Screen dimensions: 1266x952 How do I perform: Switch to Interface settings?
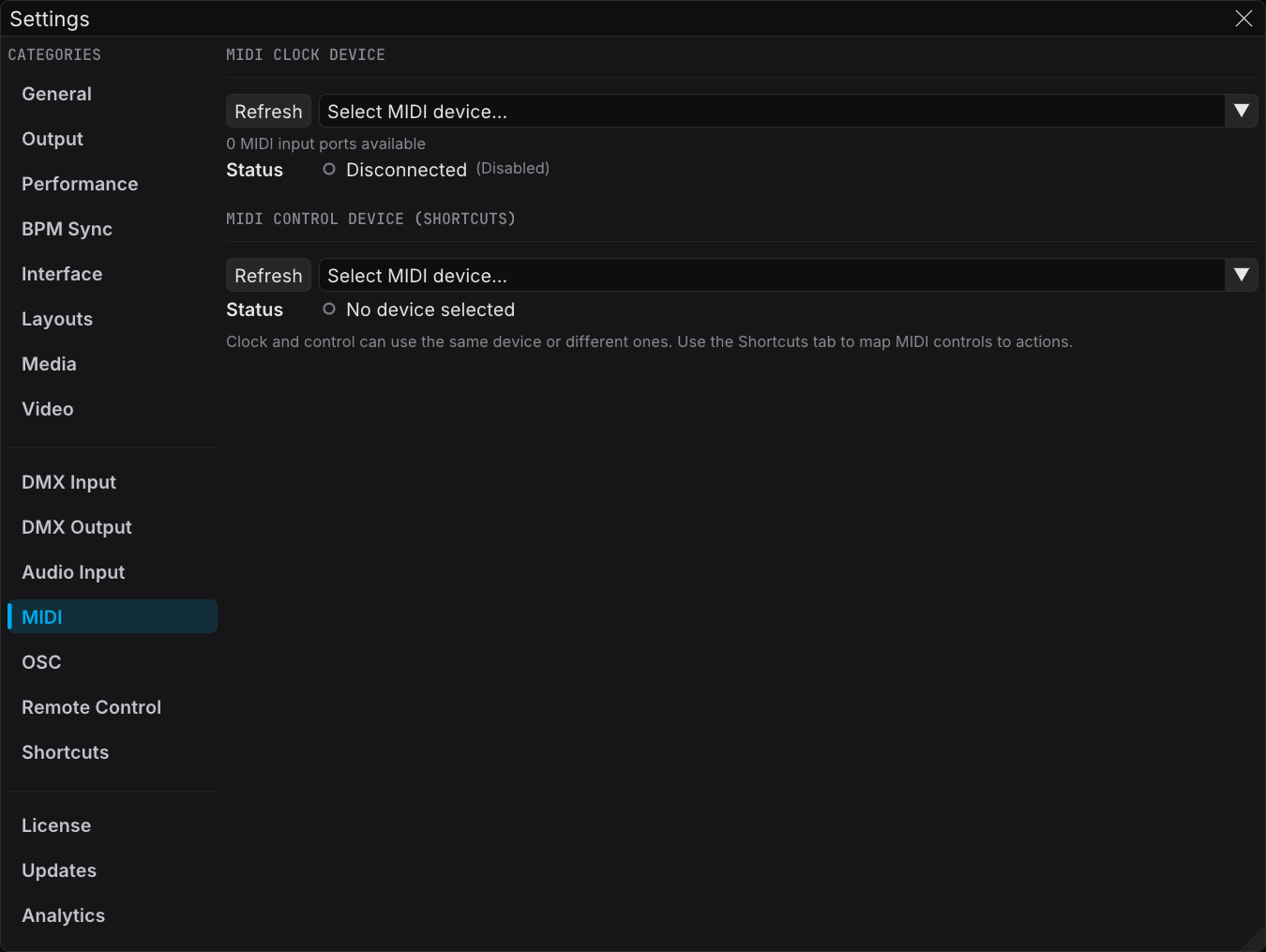[113, 274]
